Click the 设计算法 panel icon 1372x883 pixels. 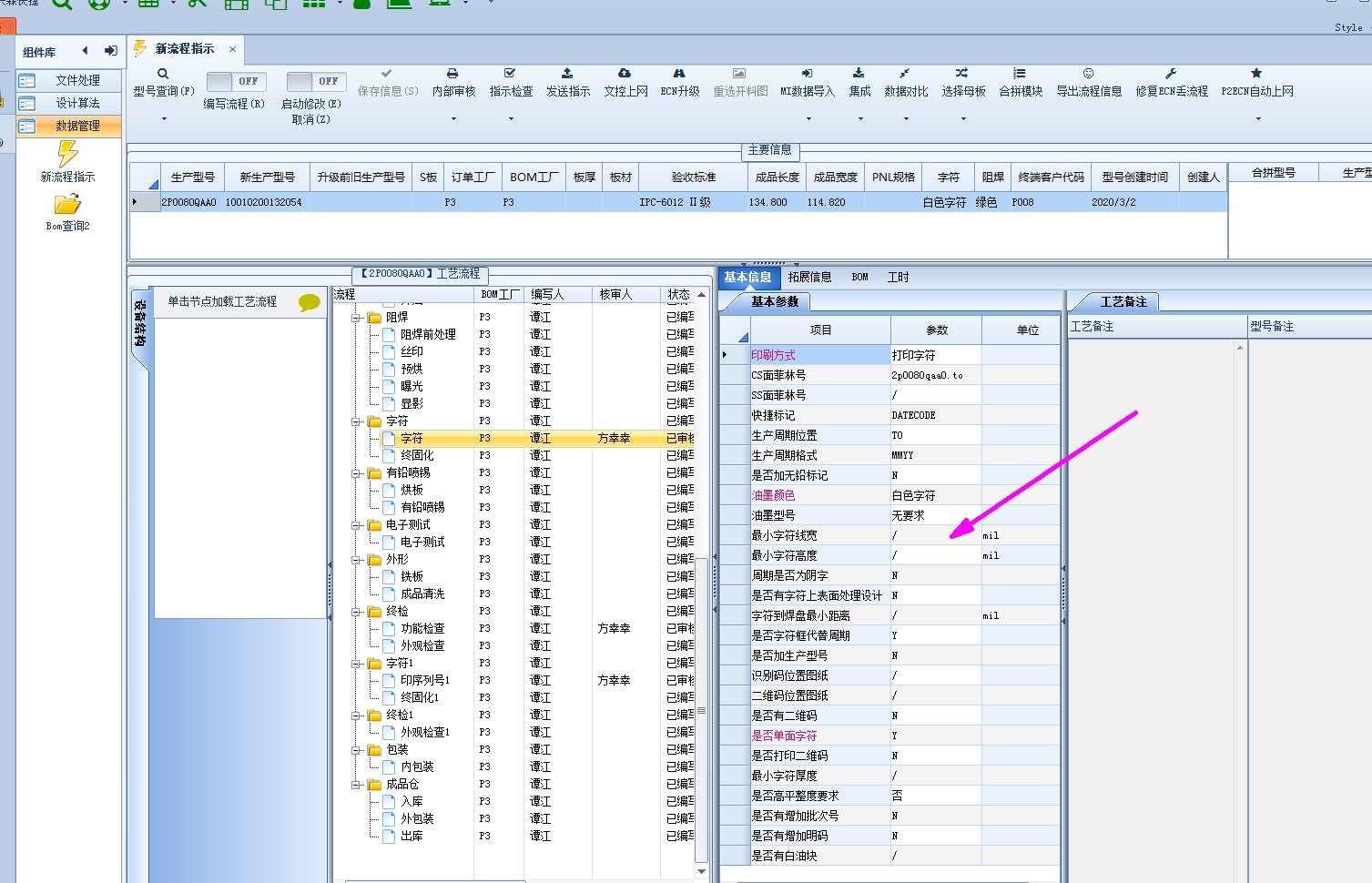27,104
